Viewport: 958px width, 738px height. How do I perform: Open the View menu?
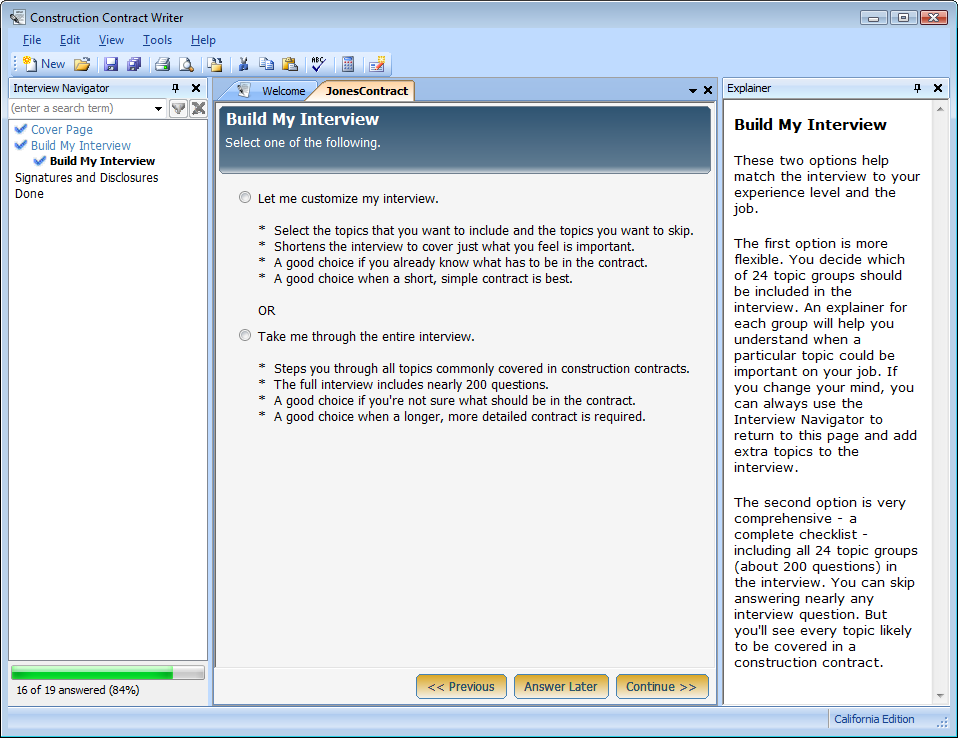111,40
